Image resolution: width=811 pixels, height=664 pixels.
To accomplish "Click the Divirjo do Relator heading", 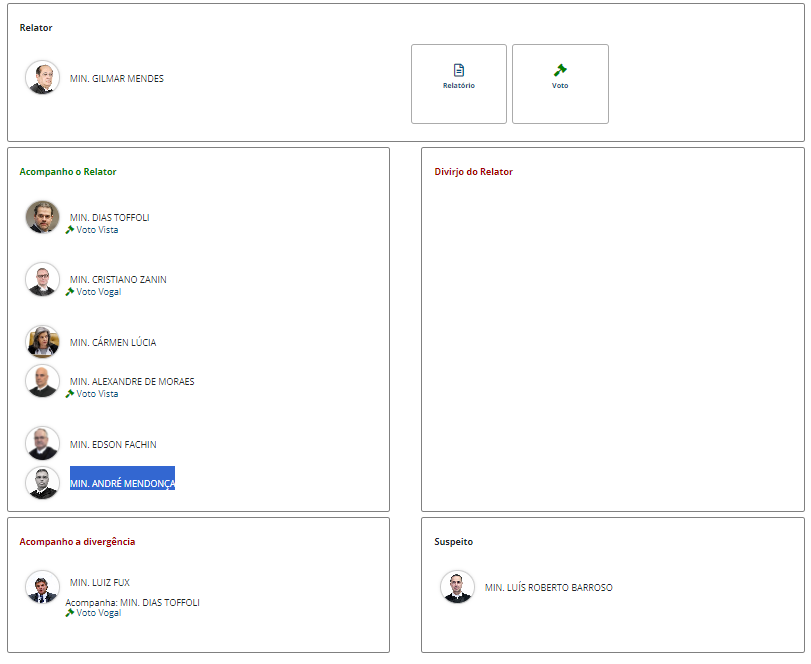I will [x=473, y=172].
